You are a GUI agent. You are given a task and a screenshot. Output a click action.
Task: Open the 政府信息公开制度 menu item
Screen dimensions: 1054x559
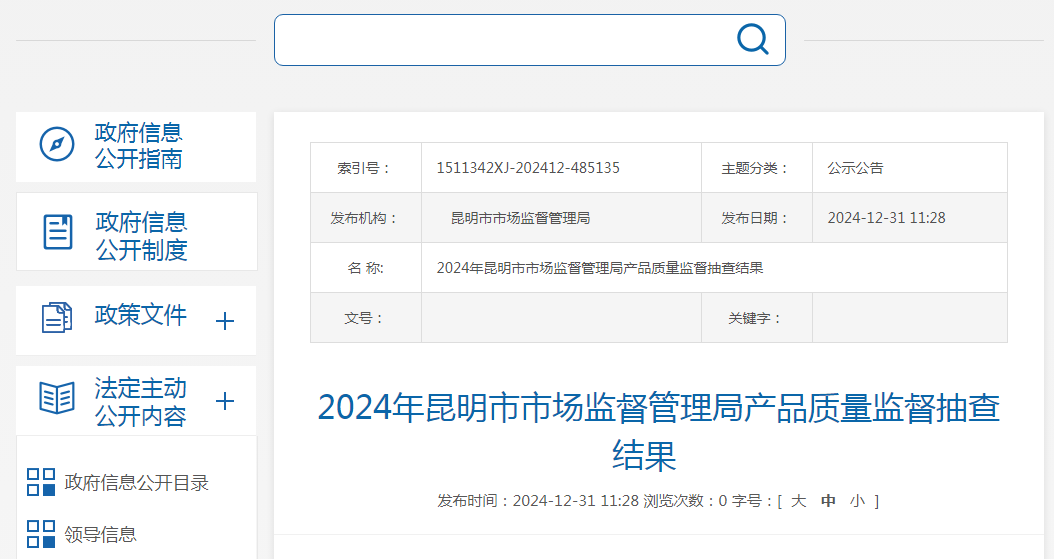point(141,236)
